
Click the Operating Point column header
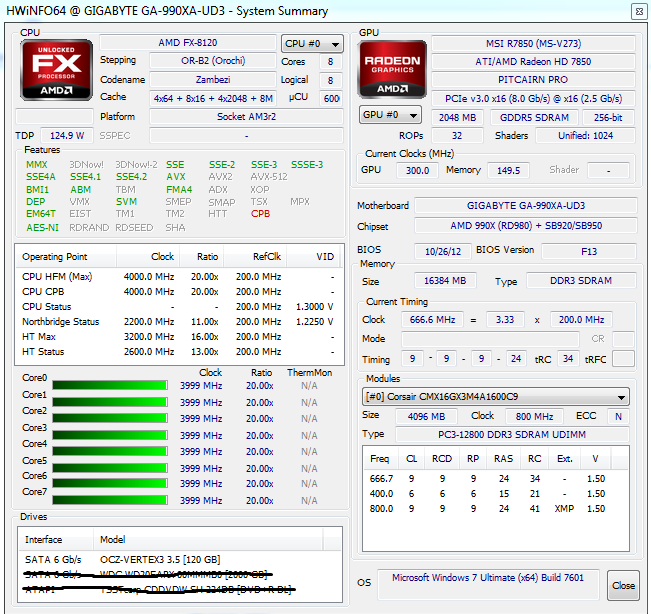[66, 257]
